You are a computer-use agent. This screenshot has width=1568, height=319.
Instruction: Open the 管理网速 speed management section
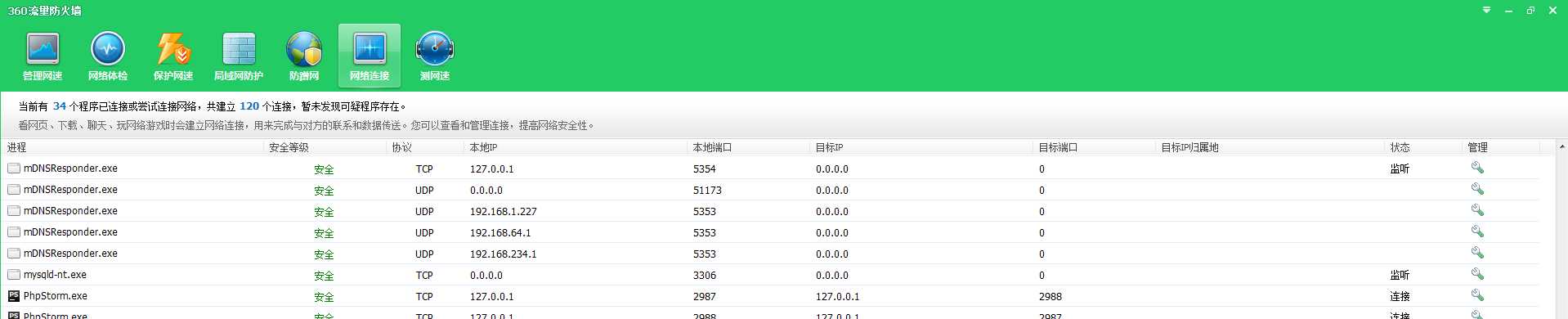click(x=43, y=56)
